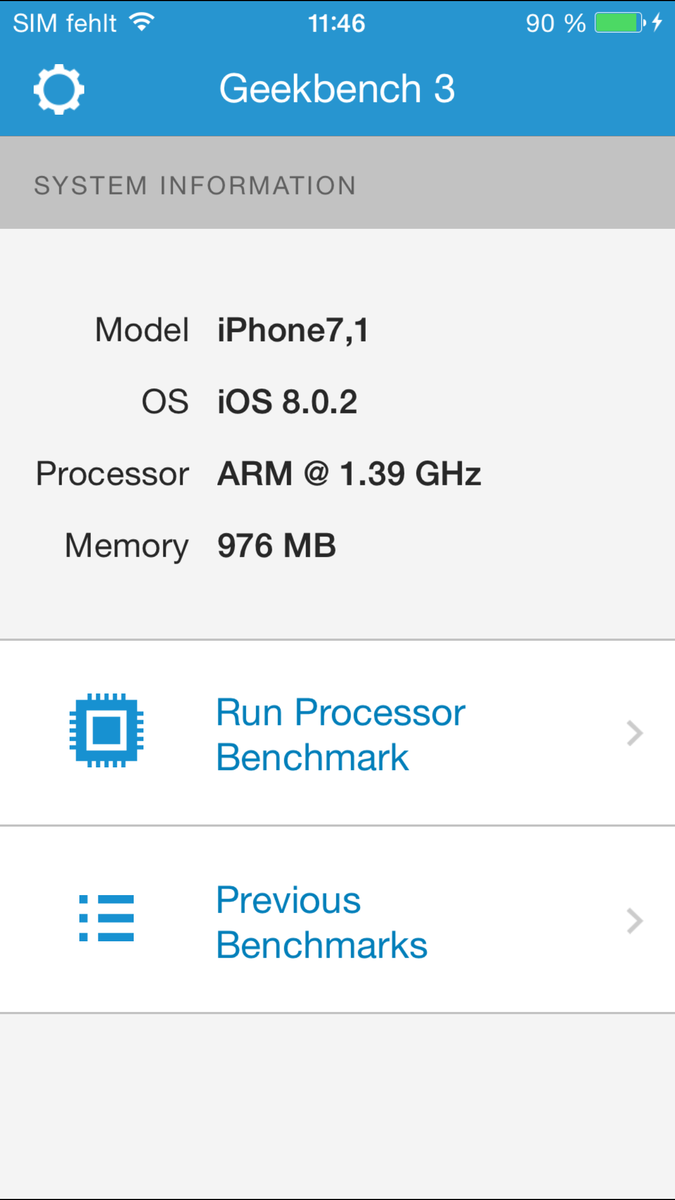Open the Run Processor Benchmark chevron
Viewport: 675px width, 1200px height.
click(634, 734)
